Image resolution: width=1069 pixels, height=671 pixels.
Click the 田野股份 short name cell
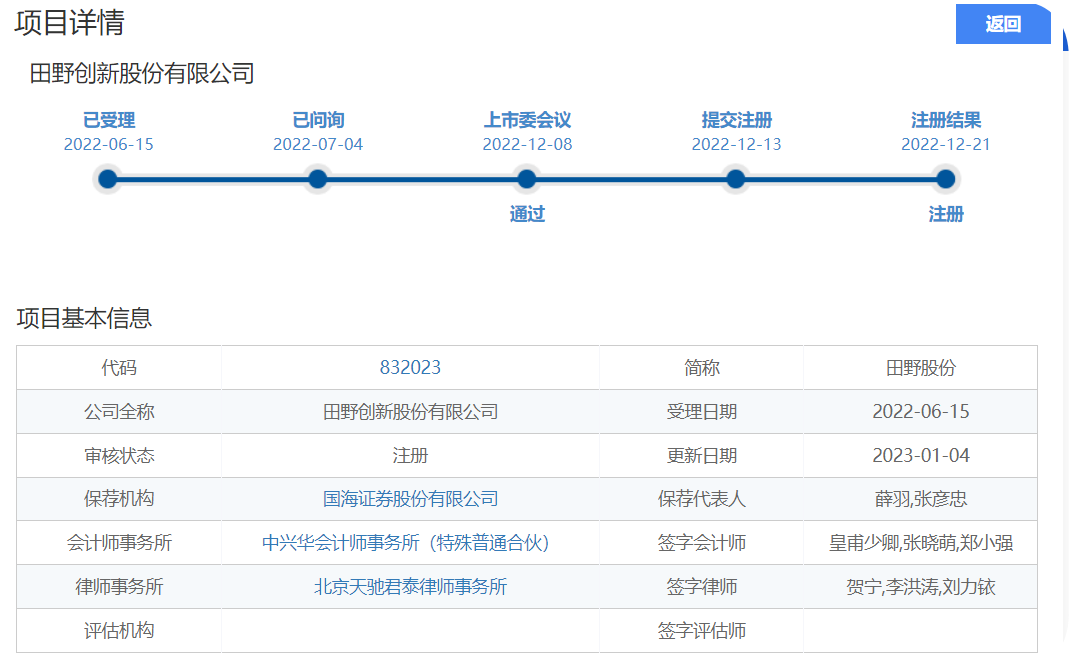920,368
